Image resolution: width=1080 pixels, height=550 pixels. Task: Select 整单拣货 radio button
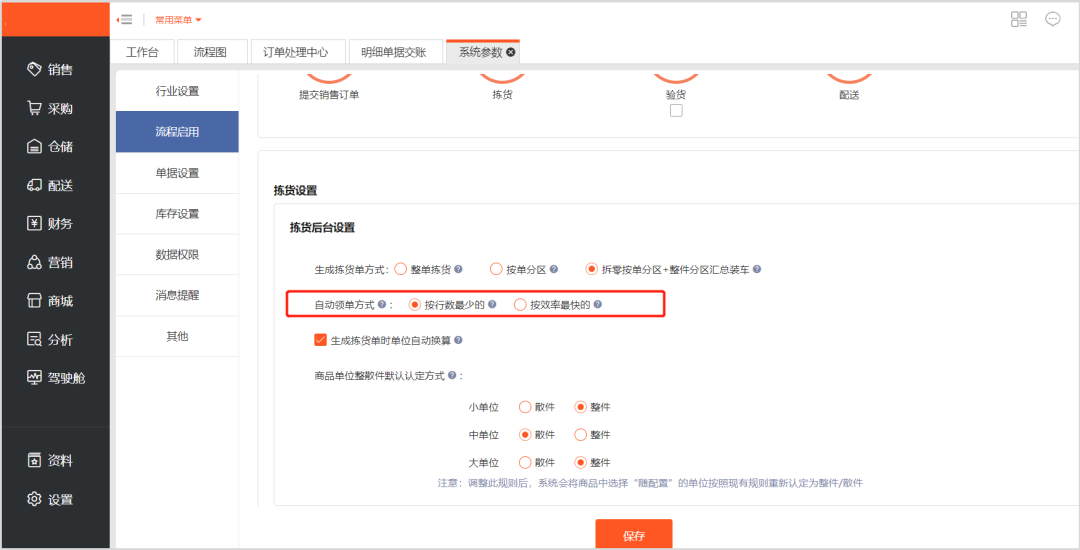click(401, 269)
